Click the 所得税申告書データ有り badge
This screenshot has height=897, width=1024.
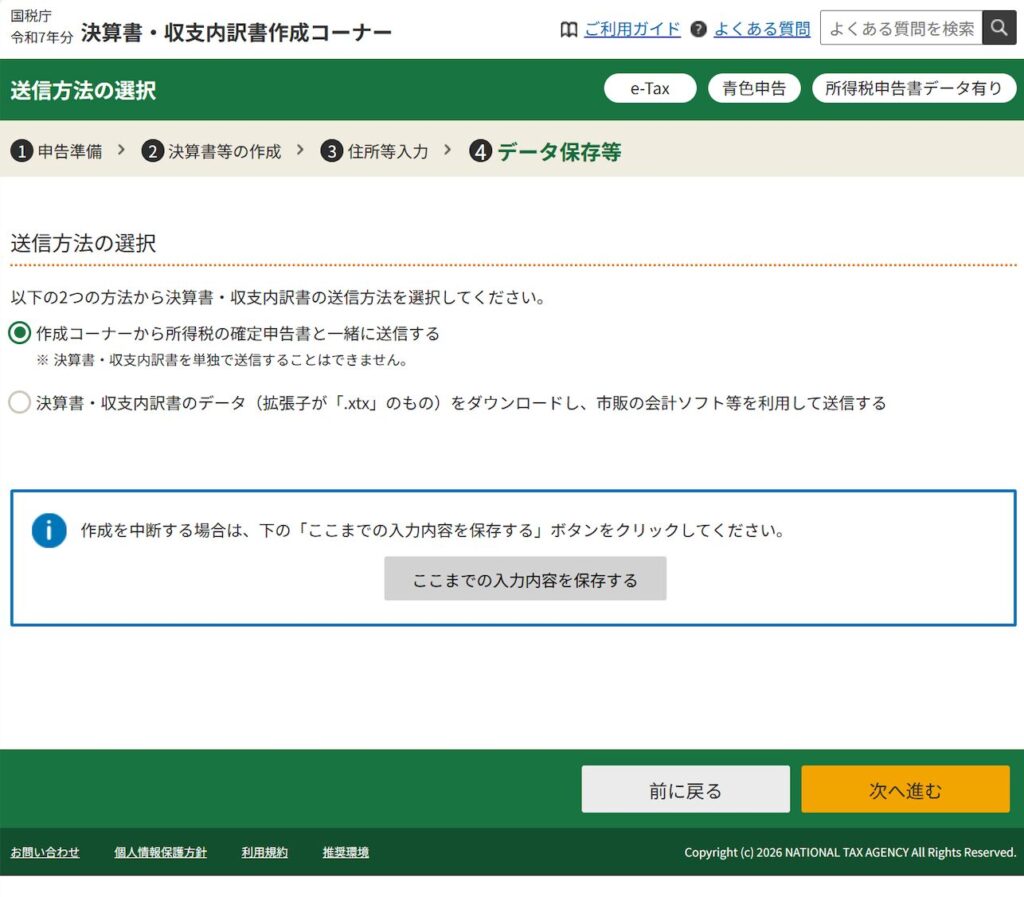tap(913, 88)
